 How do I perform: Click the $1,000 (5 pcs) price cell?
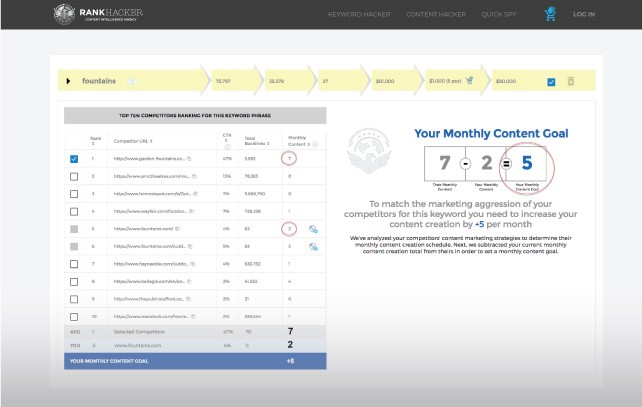tap(445, 81)
